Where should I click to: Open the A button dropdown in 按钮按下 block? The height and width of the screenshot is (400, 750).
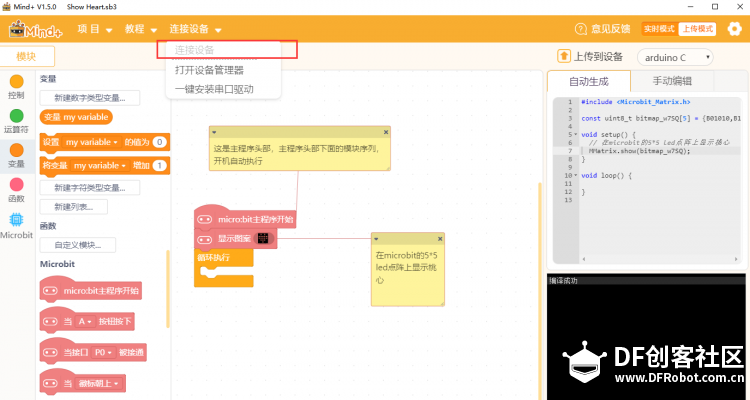(85, 322)
